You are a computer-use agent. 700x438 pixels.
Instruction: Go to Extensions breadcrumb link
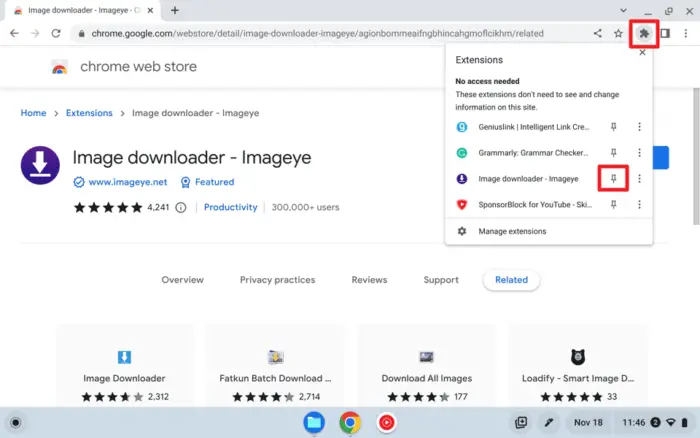click(x=89, y=113)
